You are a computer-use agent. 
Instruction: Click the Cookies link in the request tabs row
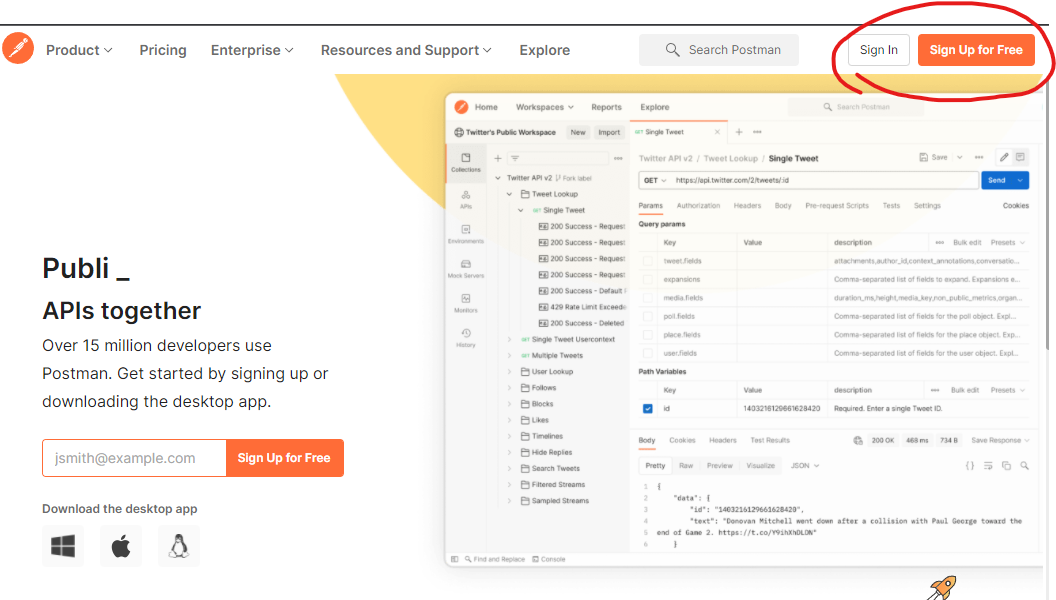click(x=1016, y=205)
